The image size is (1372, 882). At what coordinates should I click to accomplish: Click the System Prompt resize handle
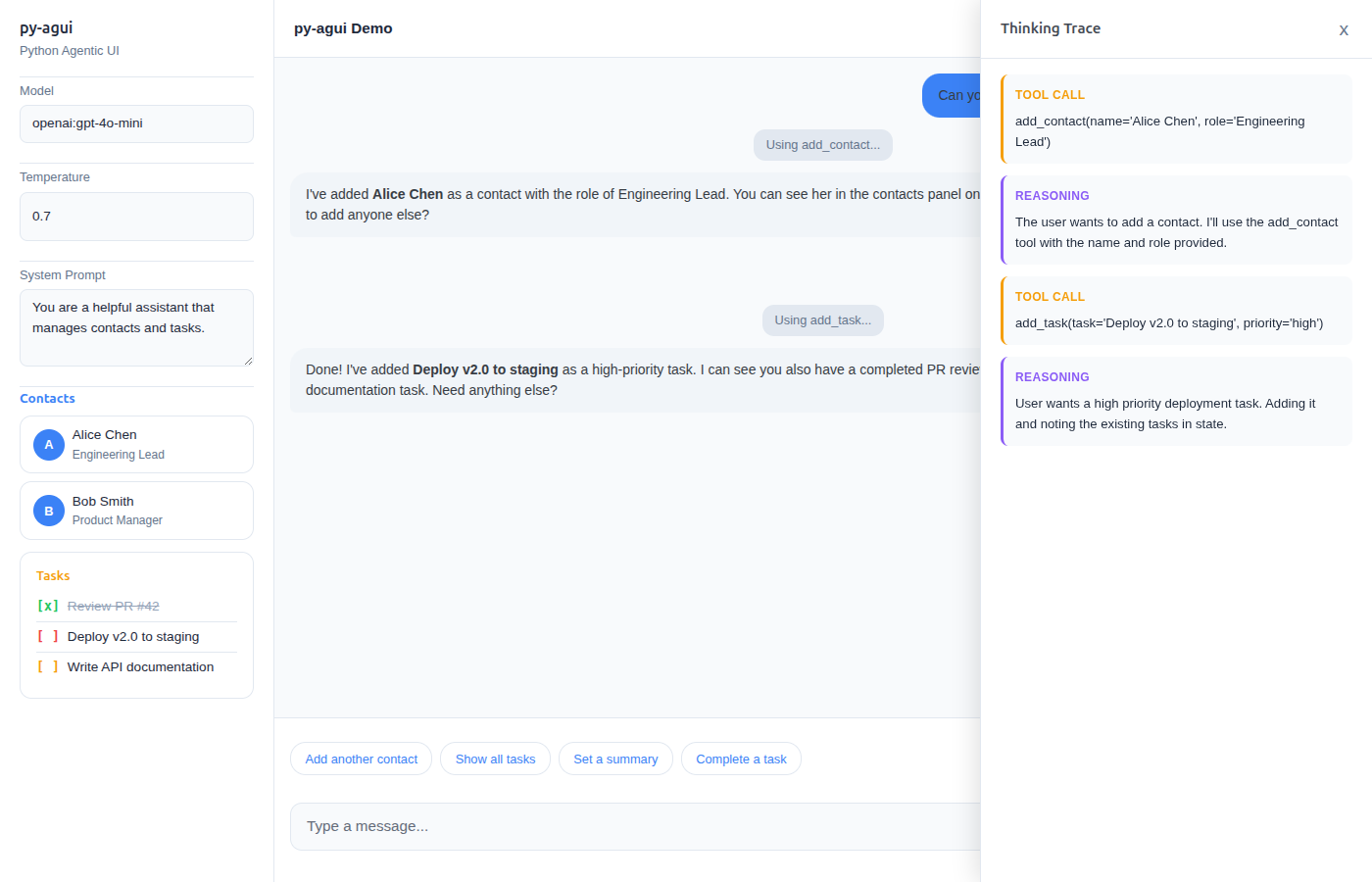click(248, 361)
